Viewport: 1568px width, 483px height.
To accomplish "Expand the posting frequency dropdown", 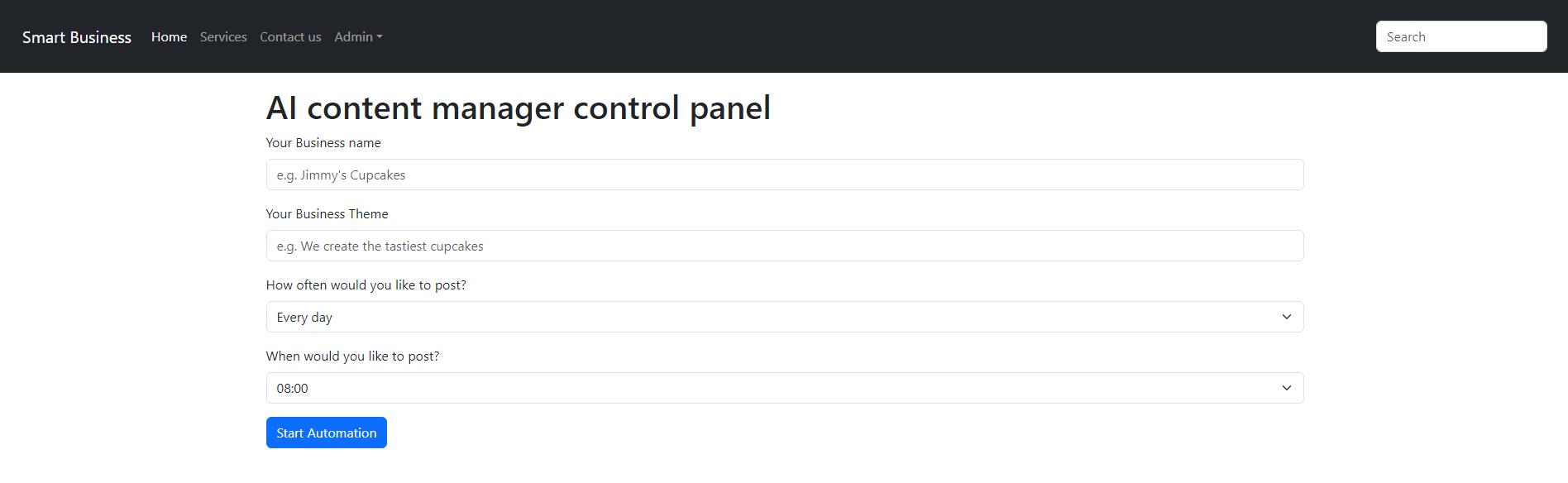I will pos(784,317).
